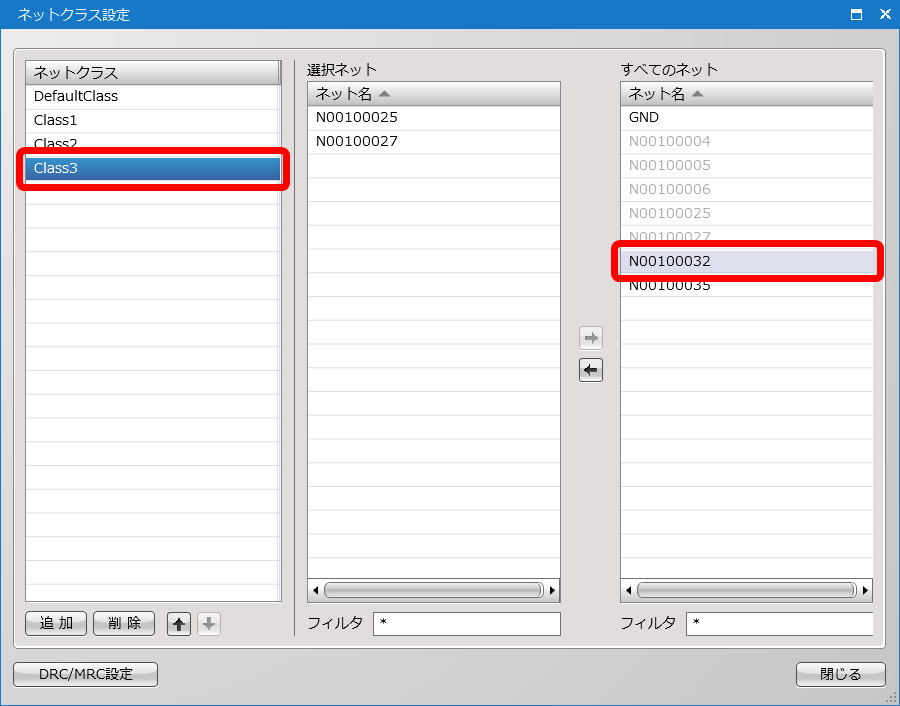Viewport: 900px width, 706px height.
Task: Click the 閉じる button
Action: 840,674
